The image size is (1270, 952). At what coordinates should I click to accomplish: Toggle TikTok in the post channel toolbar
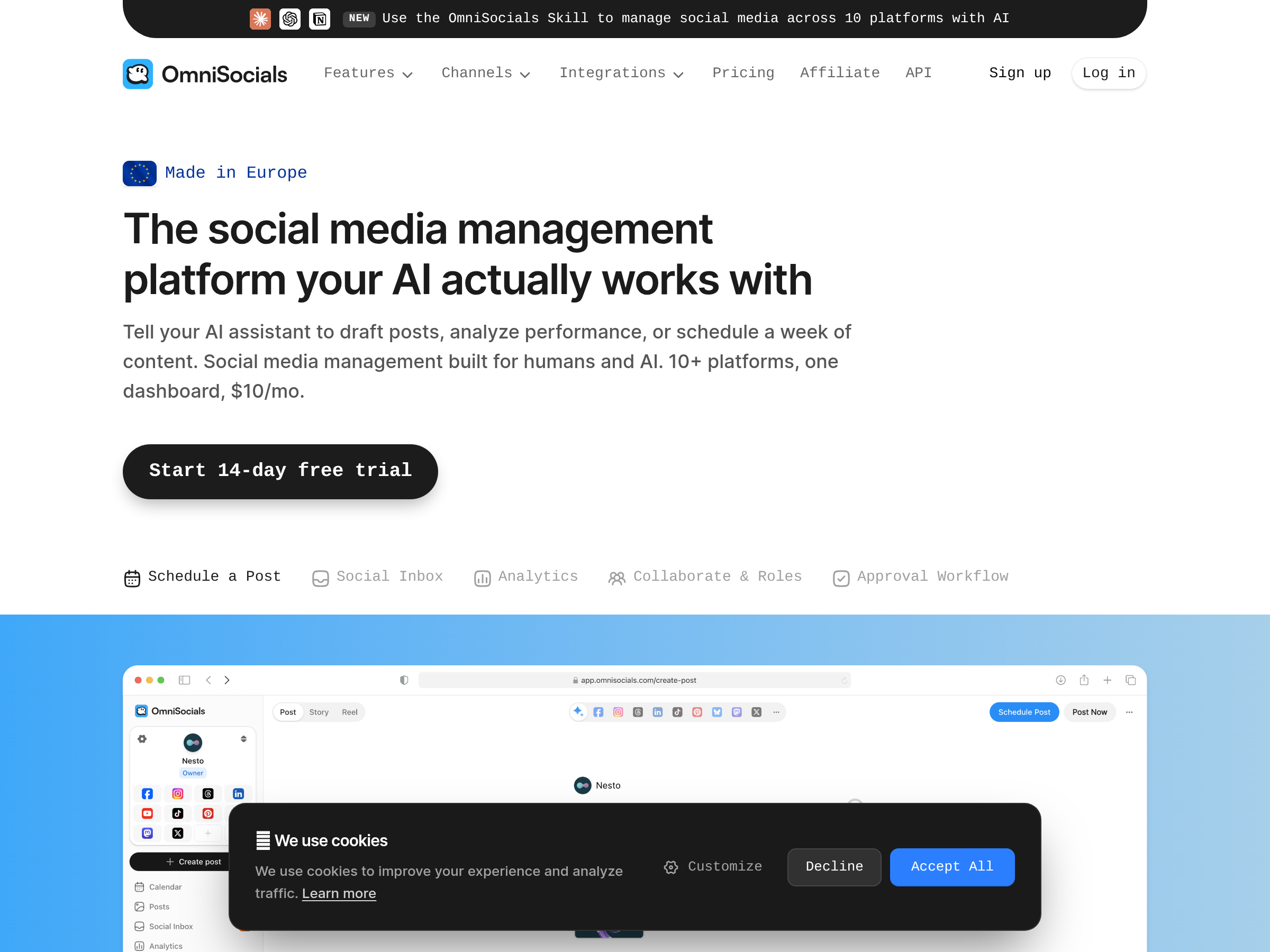tap(677, 712)
